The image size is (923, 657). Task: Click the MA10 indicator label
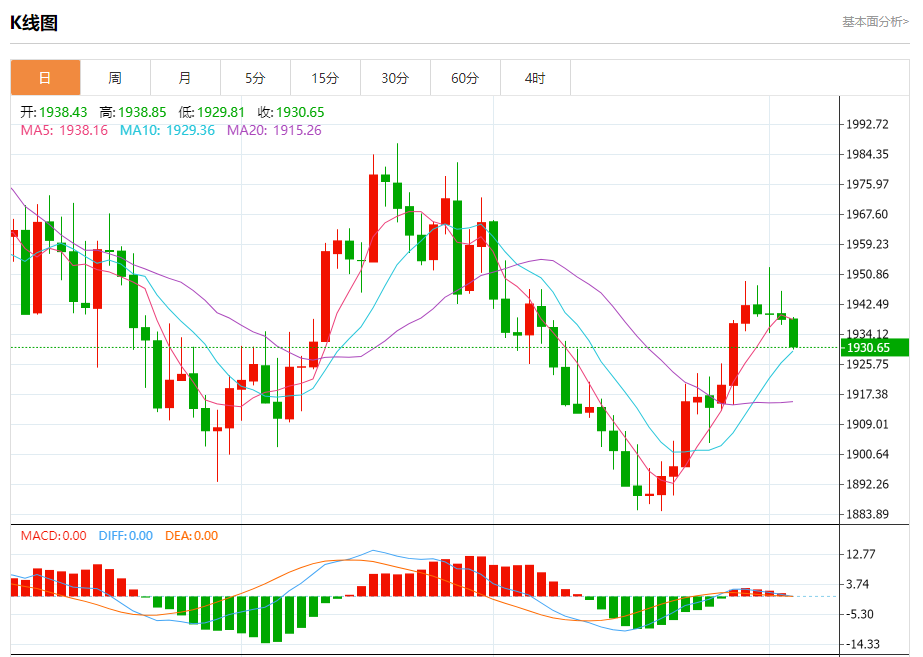click(167, 130)
